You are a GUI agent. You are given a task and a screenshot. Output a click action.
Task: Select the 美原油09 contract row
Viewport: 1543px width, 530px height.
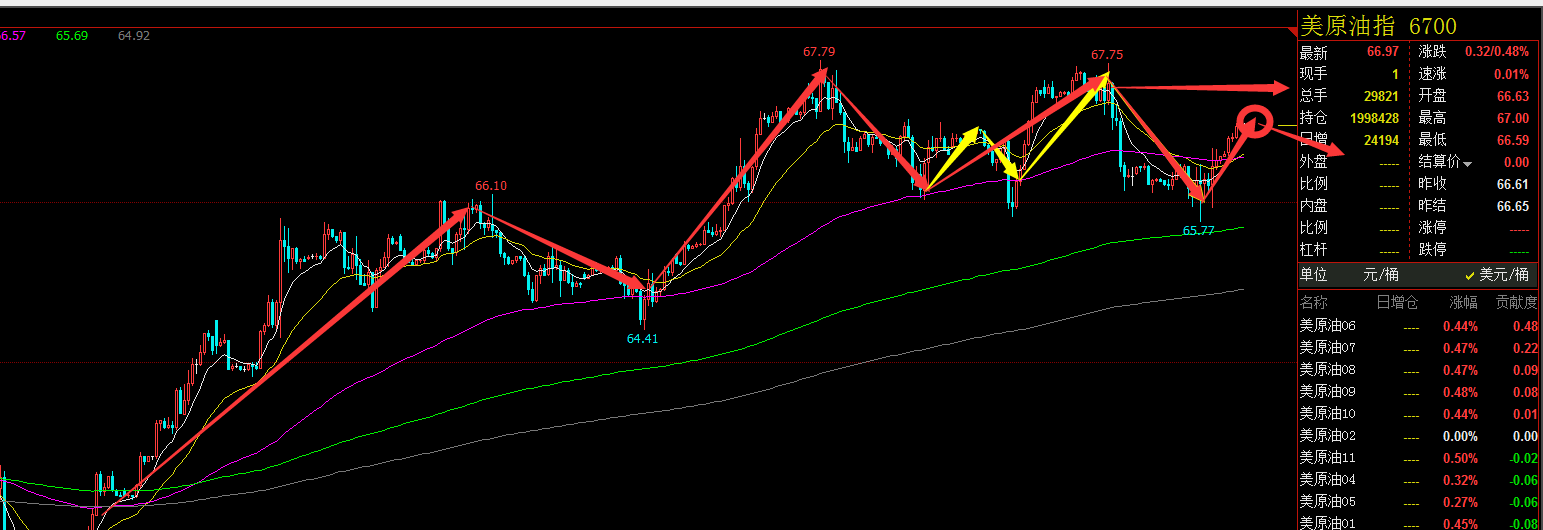(x=1419, y=392)
